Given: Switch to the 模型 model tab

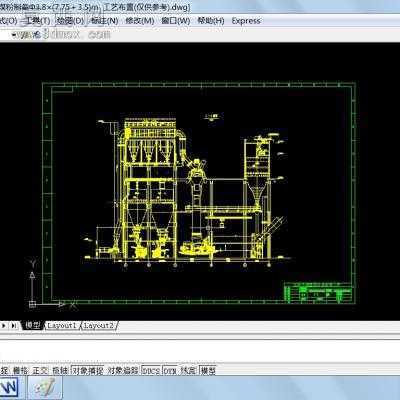Looking at the screenshot, I should coord(33,325).
